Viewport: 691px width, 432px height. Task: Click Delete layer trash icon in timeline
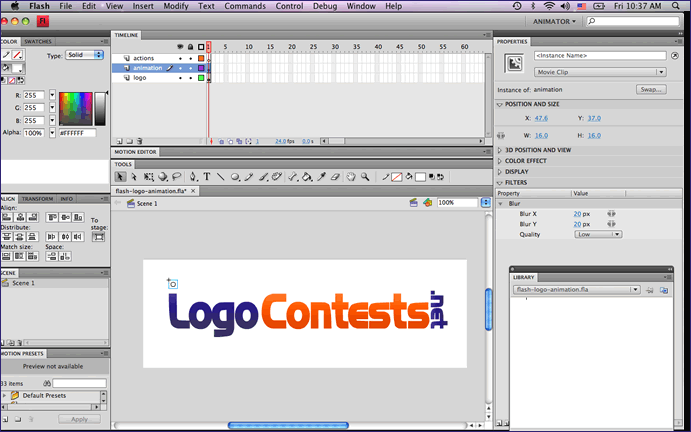click(139, 142)
